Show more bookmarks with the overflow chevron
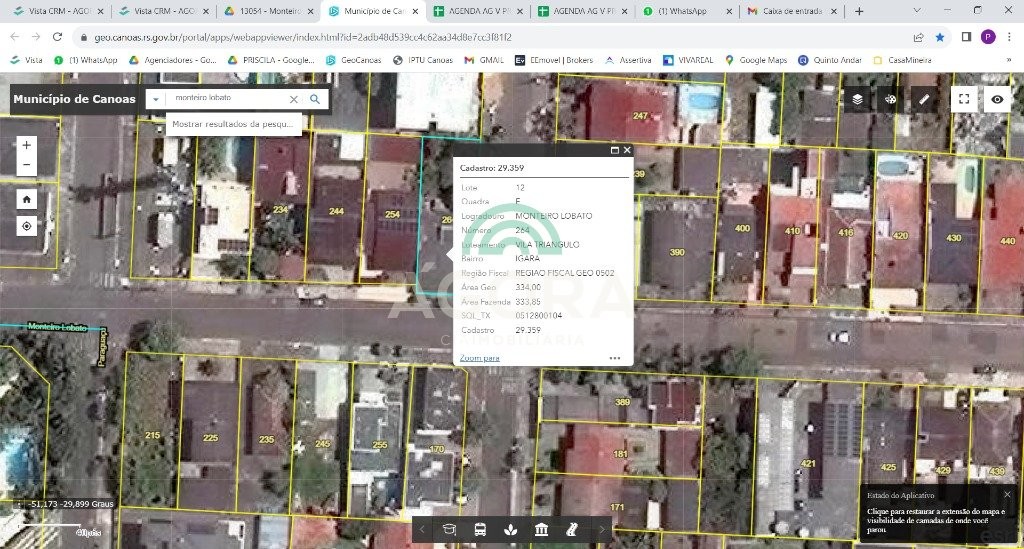Screen dimensions: 1024x549 (1008, 60)
